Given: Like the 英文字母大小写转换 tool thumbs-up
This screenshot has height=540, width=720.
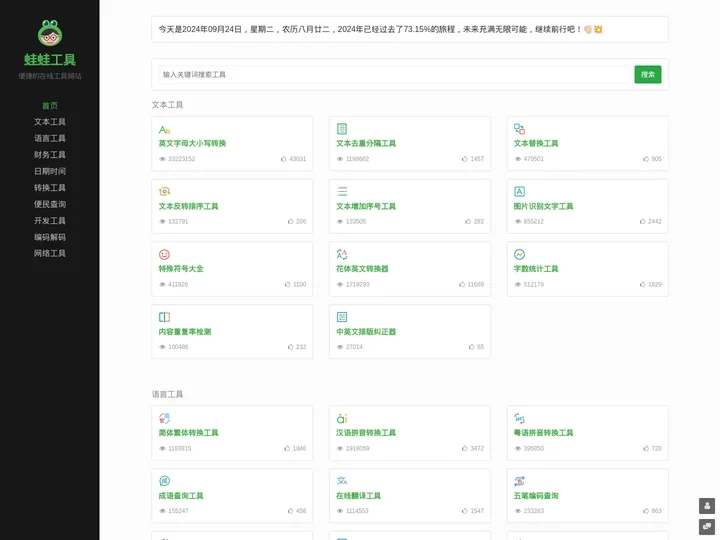Looking at the screenshot, I should 283,159.
